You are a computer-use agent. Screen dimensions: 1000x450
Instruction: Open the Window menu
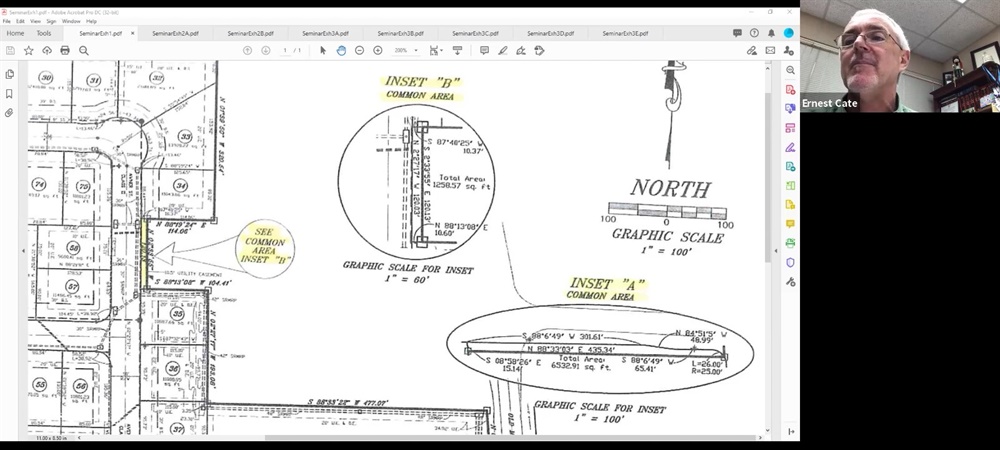pyautogui.click(x=71, y=21)
